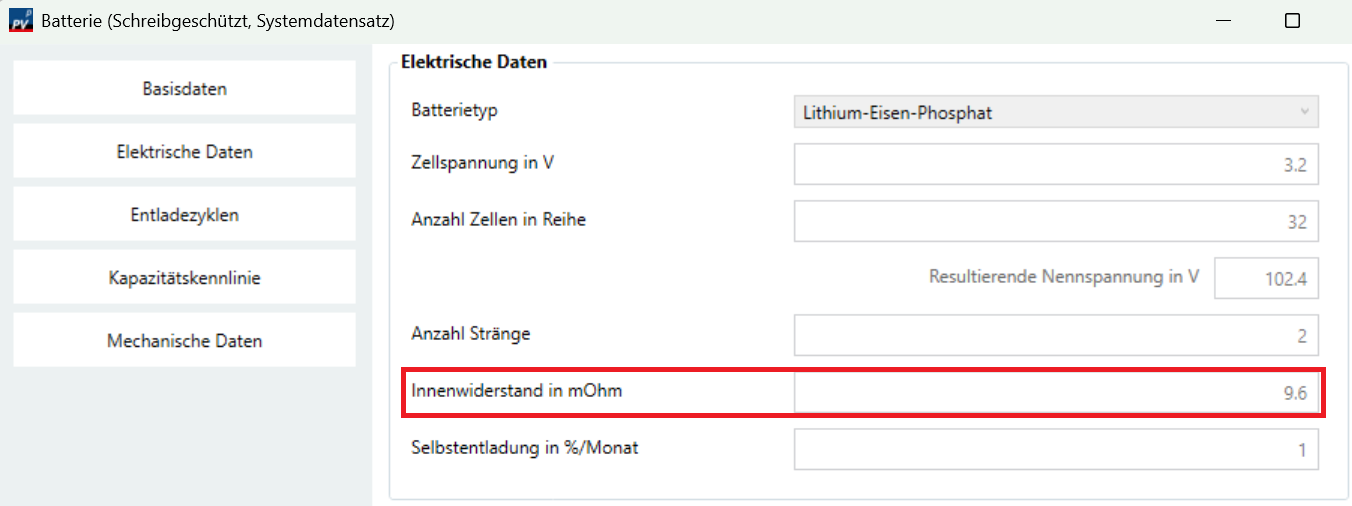Screen dimensions: 1352x506
Task: Minimize the Batterie window
Action: (1225, 21)
